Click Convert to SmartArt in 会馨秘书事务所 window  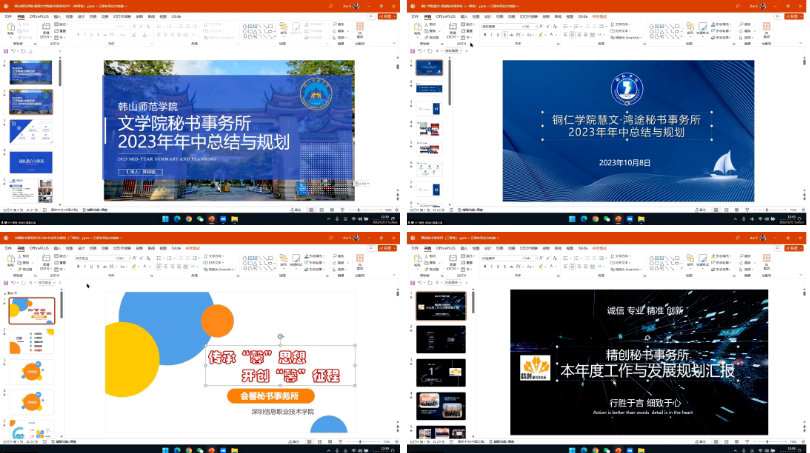click(x=219, y=270)
